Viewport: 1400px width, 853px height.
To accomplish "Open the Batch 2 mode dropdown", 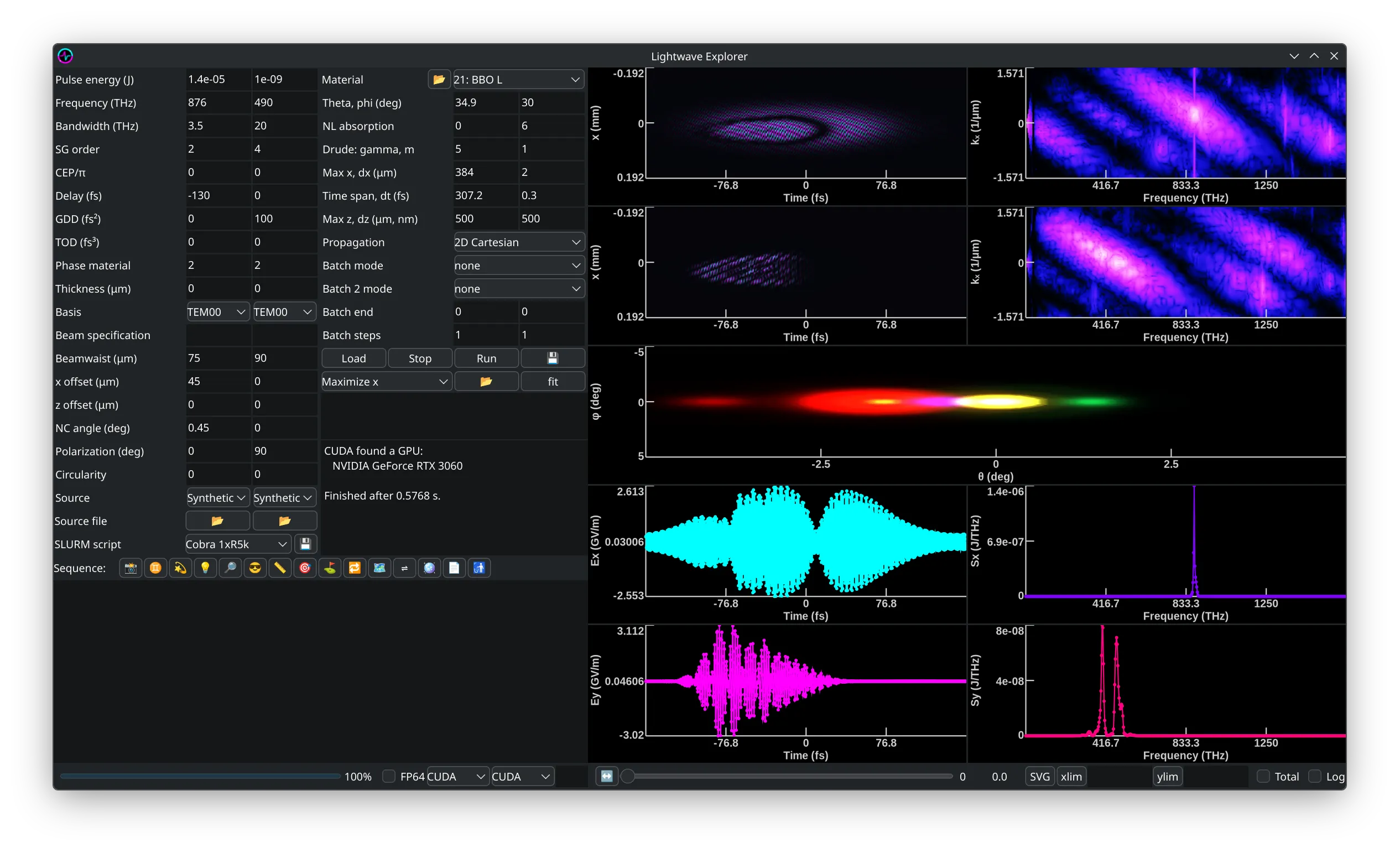I will coord(519,289).
